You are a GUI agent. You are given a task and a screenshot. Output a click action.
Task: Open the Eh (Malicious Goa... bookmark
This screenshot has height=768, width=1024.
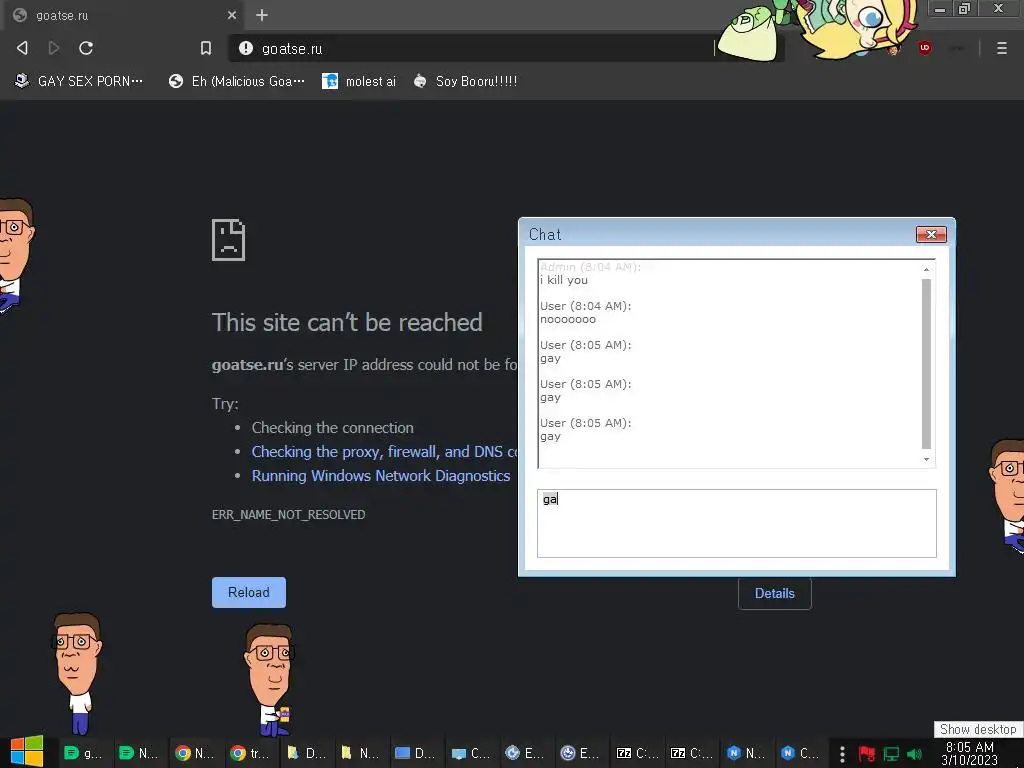(x=236, y=81)
